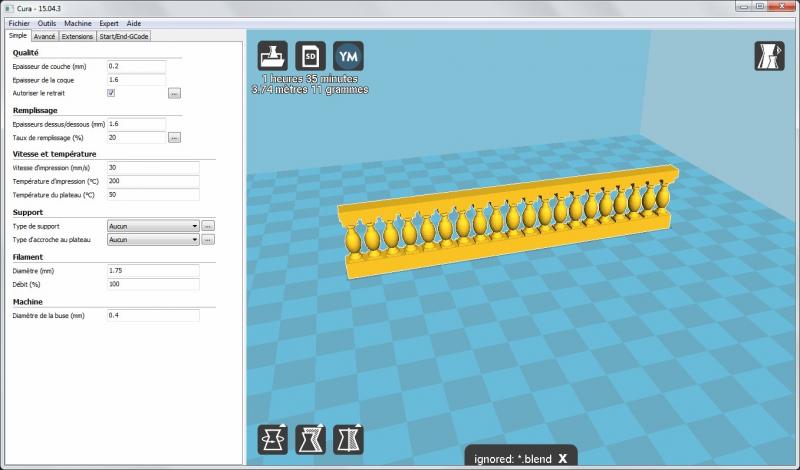Open retraction settings ellipsis button
This screenshot has height=470, width=800.
pos(174,93)
